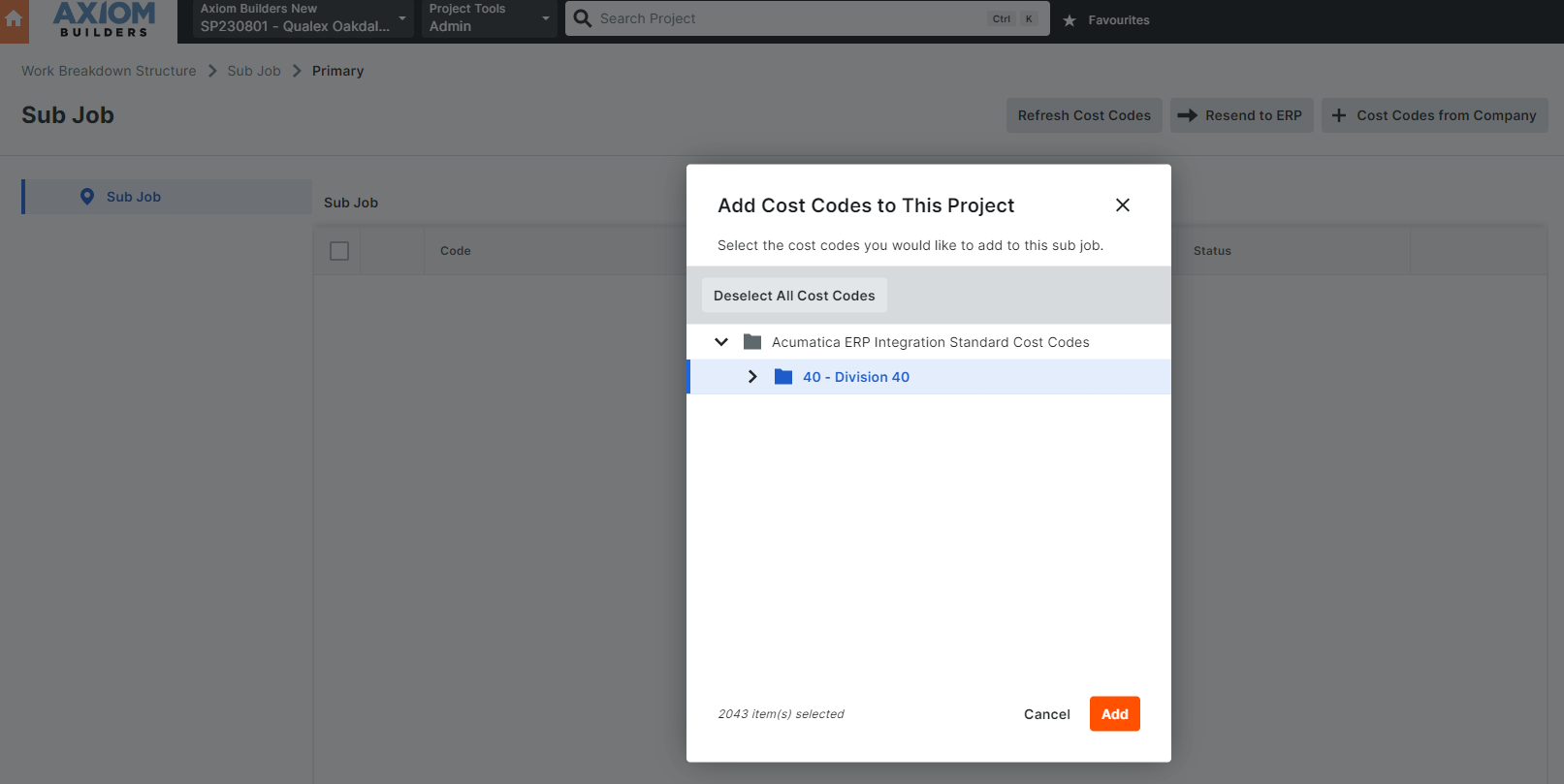Cancel the Add Cost Codes dialog
This screenshot has width=1564, height=784.
click(x=1047, y=714)
